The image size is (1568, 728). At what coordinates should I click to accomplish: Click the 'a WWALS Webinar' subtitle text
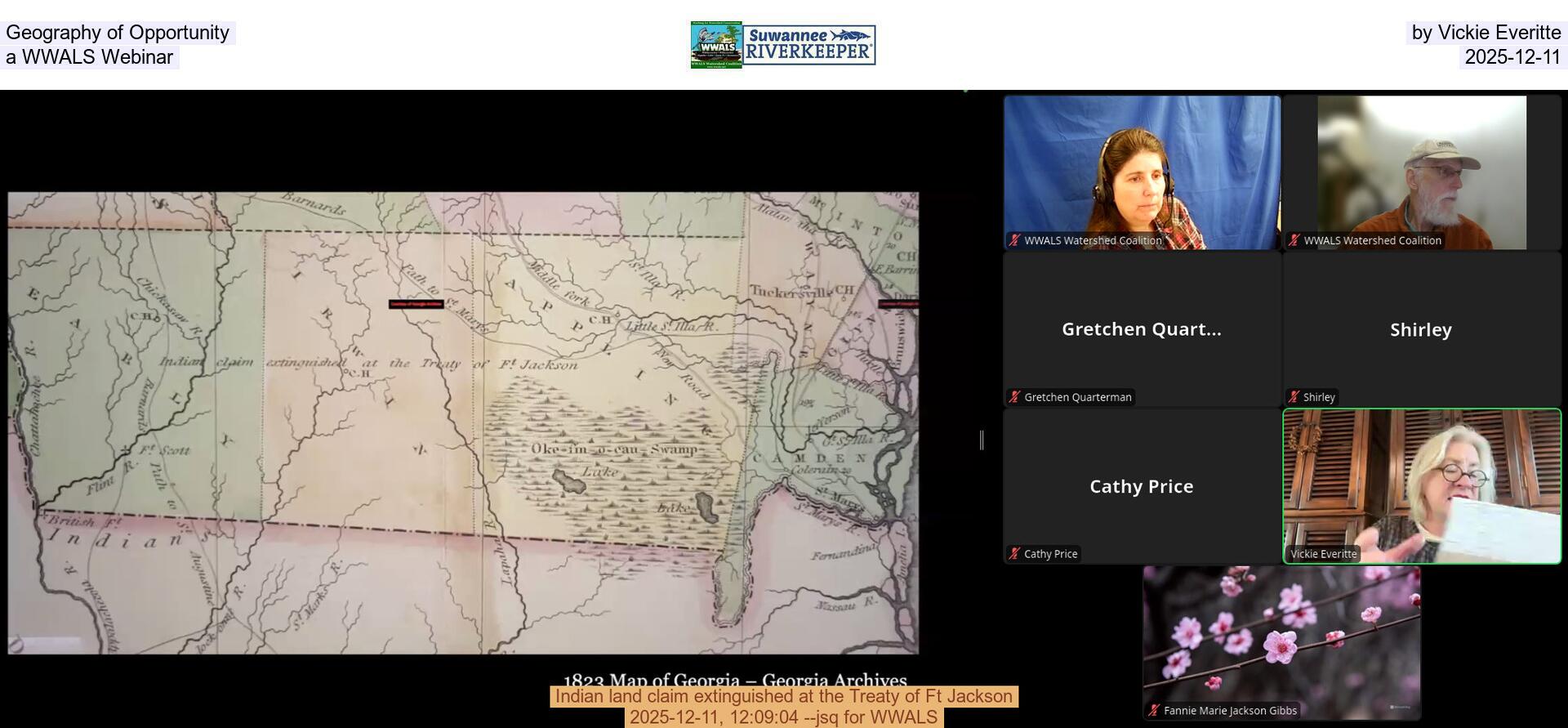[89, 57]
